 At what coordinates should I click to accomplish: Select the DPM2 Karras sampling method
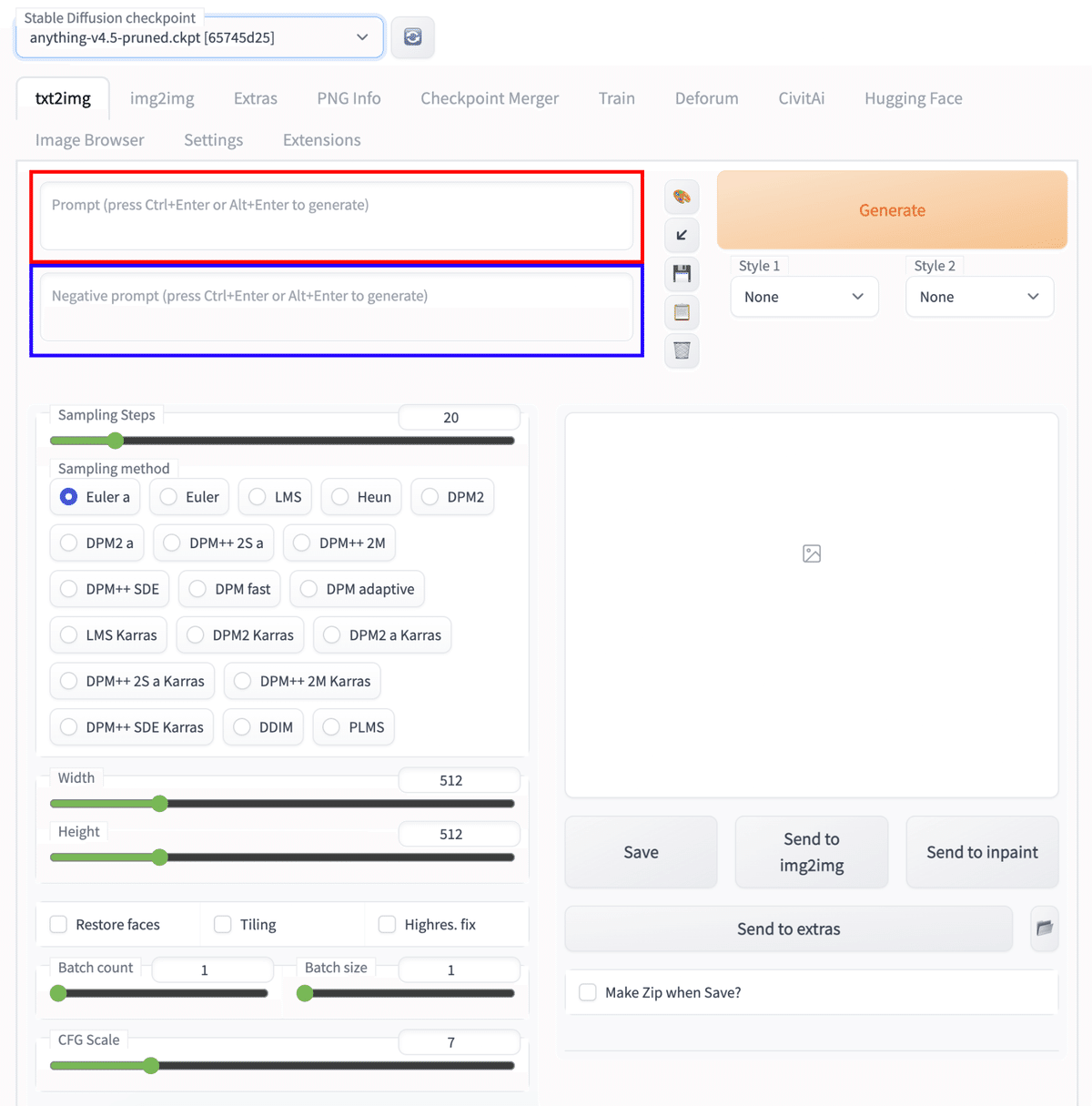point(240,635)
